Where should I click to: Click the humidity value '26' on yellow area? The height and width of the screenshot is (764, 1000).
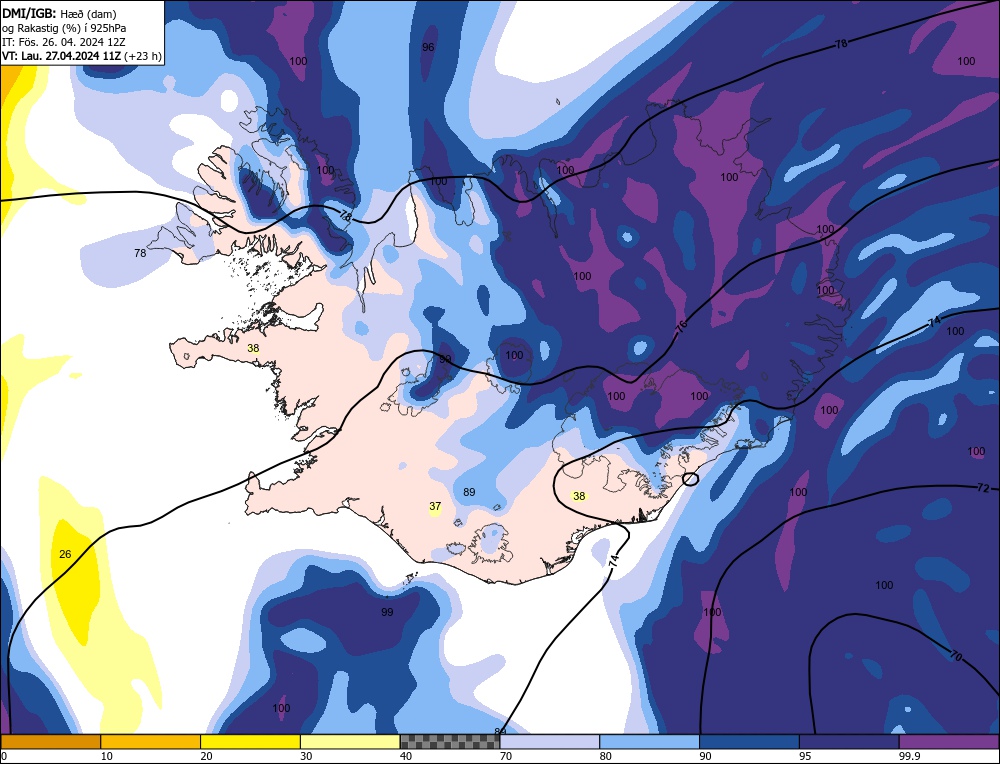65,554
